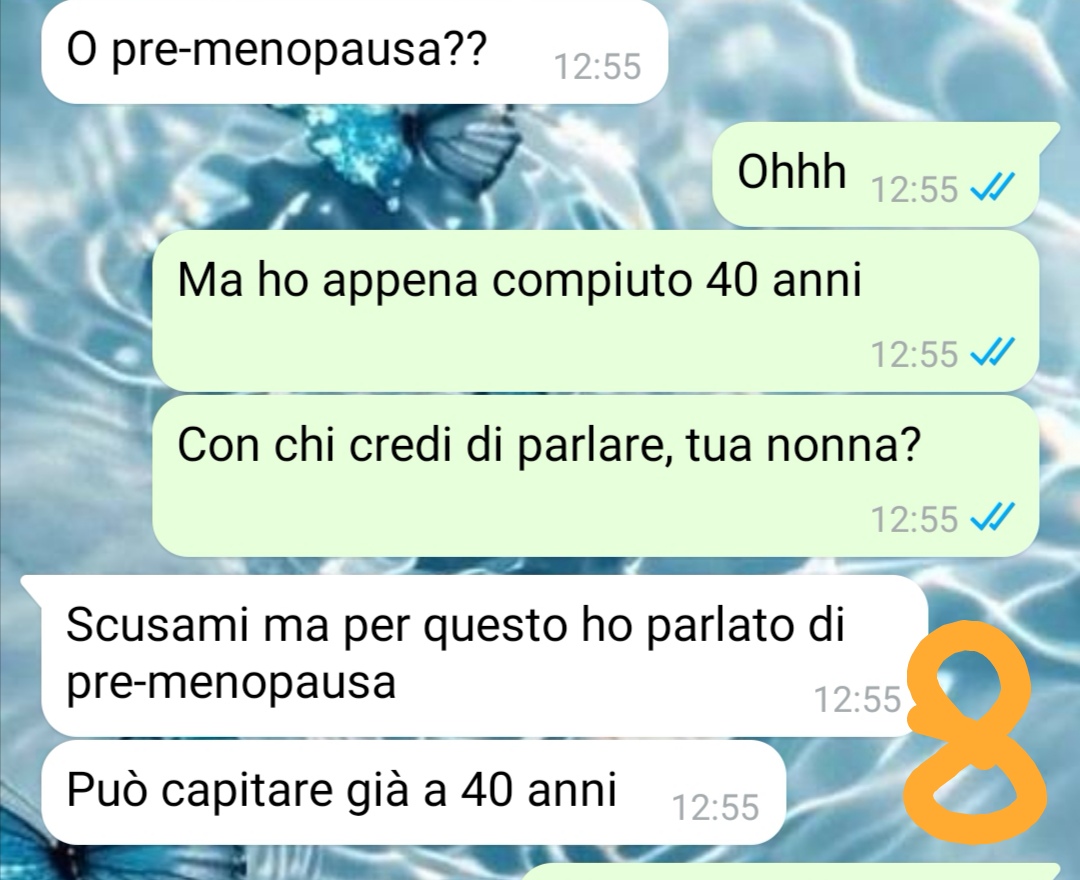This screenshot has width=1080, height=880.
Task: Click read-receipt double check on 'Ohhh'
Action: 992,188
